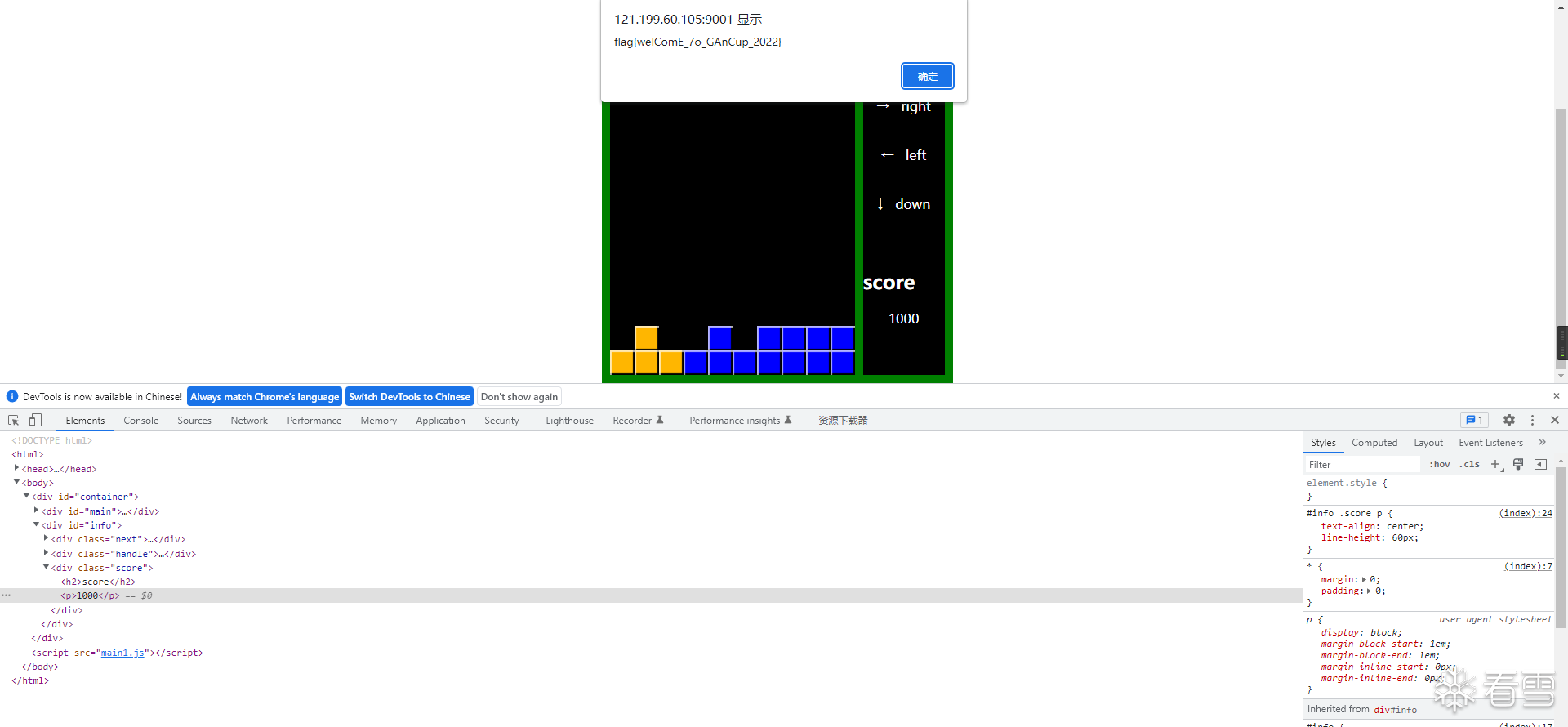1568x727 pixels.
Task: Open the Sources tab
Action: pos(194,420)
